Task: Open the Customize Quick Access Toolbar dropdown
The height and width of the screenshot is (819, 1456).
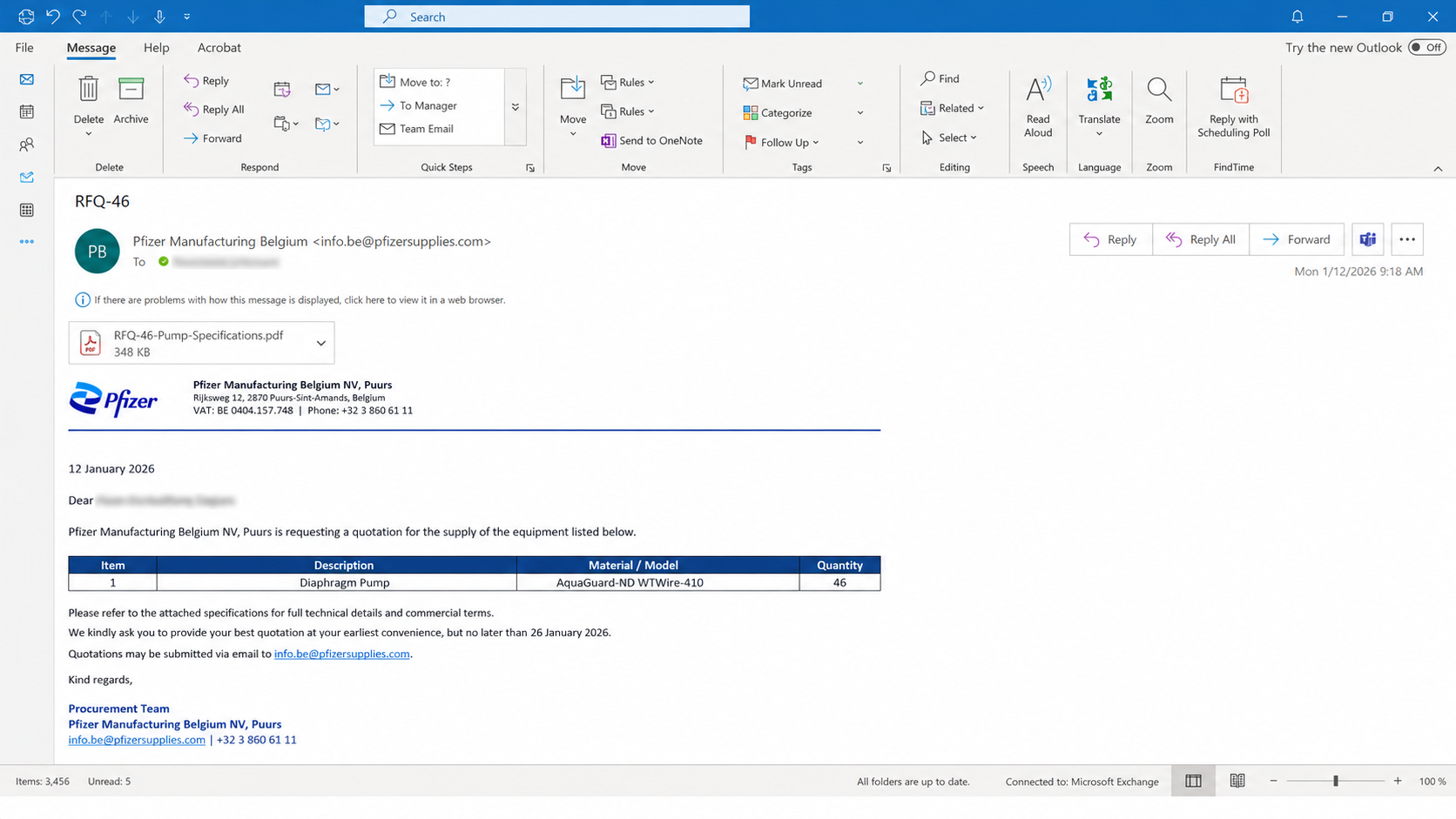Action: tap(187, 17)
